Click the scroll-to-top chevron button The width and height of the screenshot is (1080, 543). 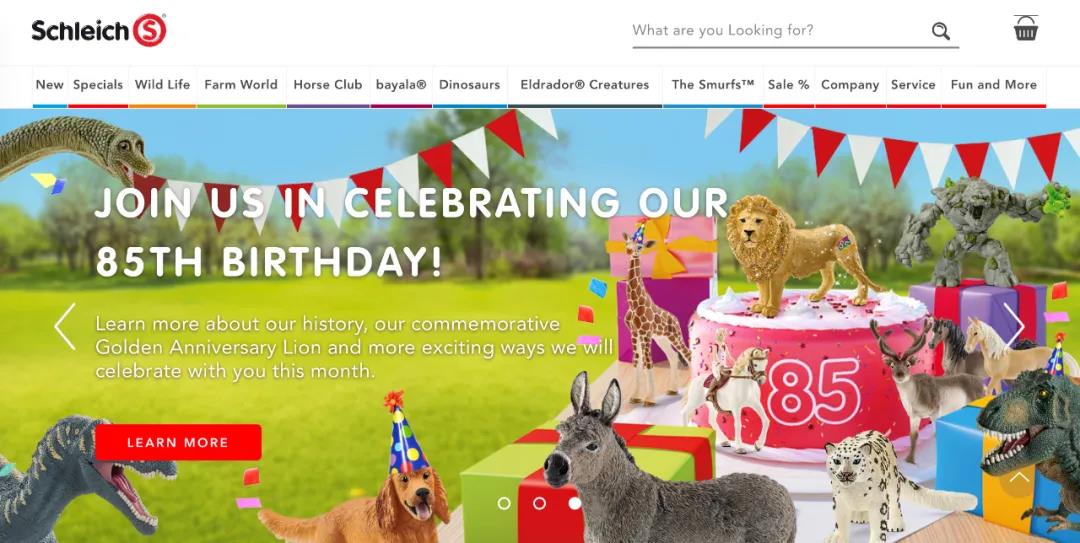point(1019,478)
